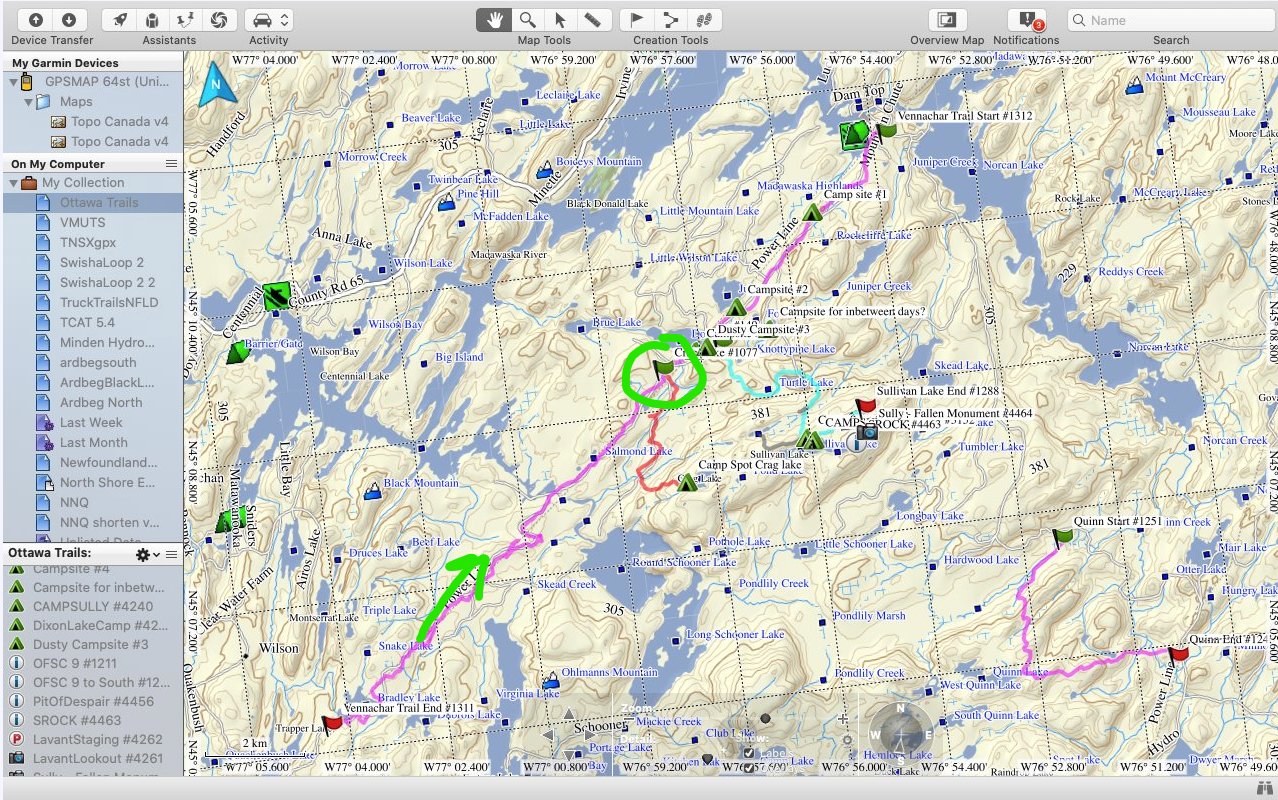This screenshot has height=800, width=1278.
Task: Select the TruckTrailsNFLD list
Action: click(92, 302)
